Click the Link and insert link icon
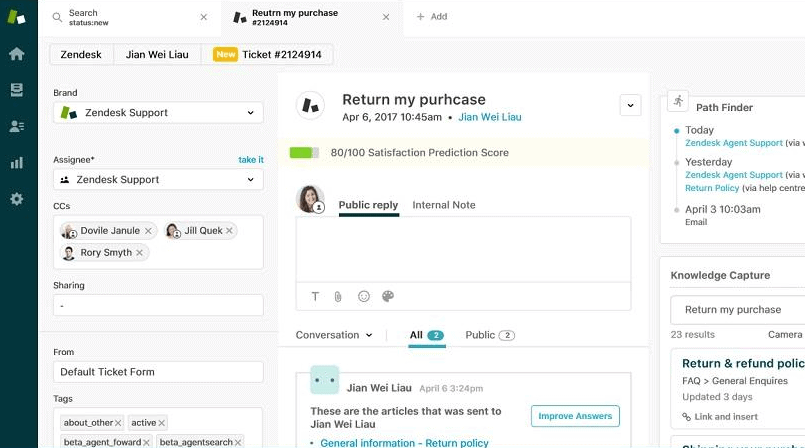This screenshot has width=805, height=448. click(x=686, y=417)
